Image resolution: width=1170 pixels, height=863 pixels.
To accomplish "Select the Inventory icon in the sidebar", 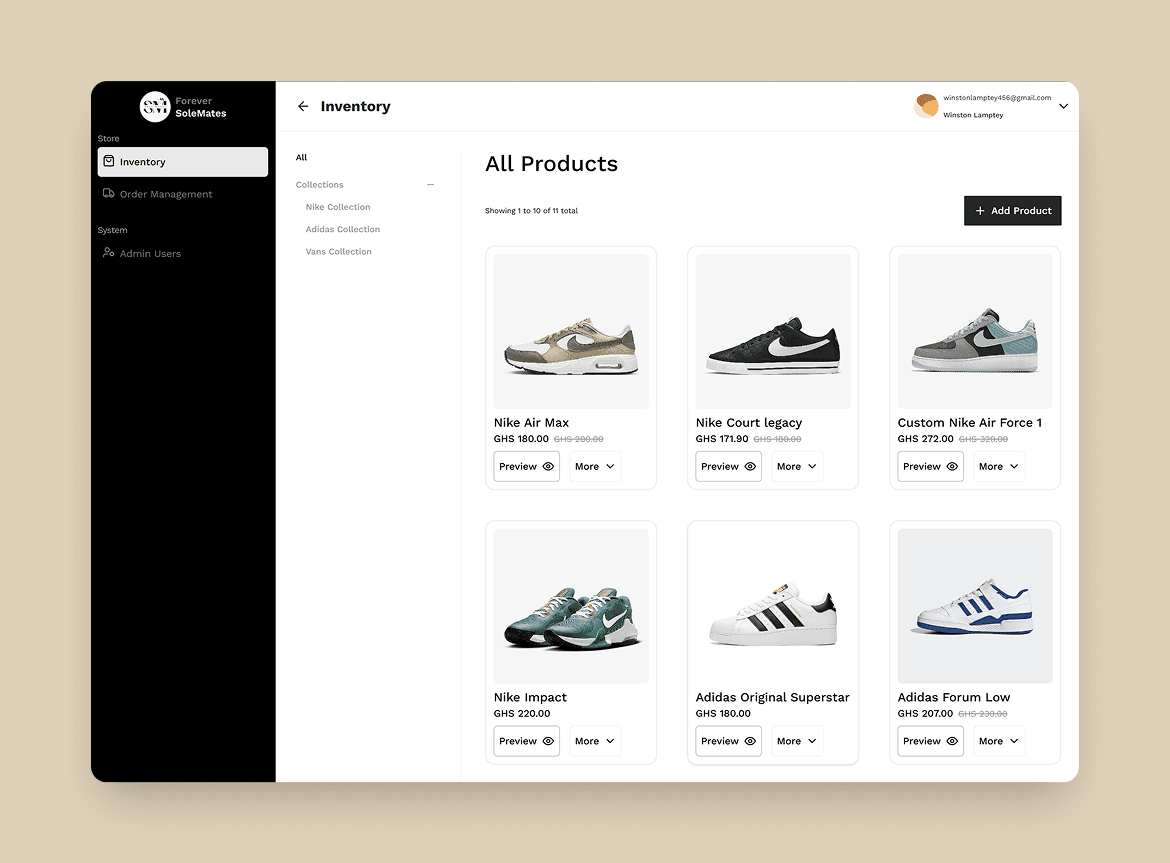I will pyautogui.click(x=108, y=161).
